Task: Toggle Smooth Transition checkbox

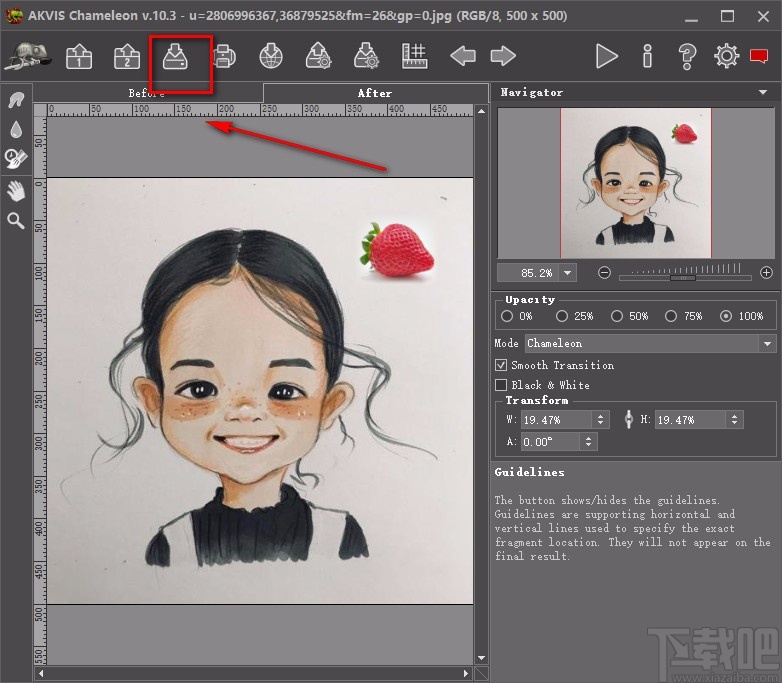Action: coord(501,365)
